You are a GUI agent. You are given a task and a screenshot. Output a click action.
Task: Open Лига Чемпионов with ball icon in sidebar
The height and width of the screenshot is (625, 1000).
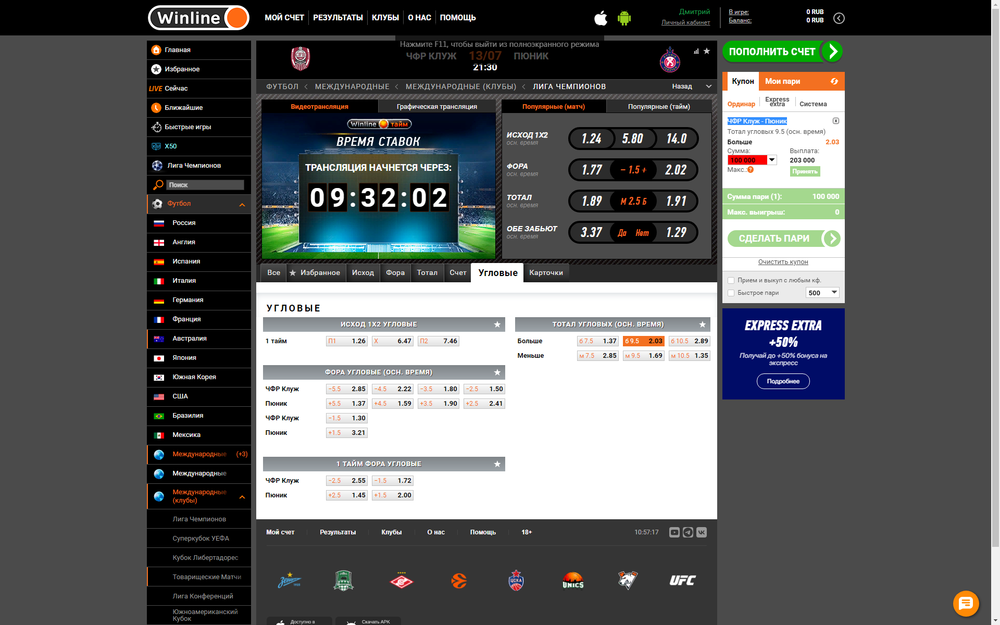(199, 166)
